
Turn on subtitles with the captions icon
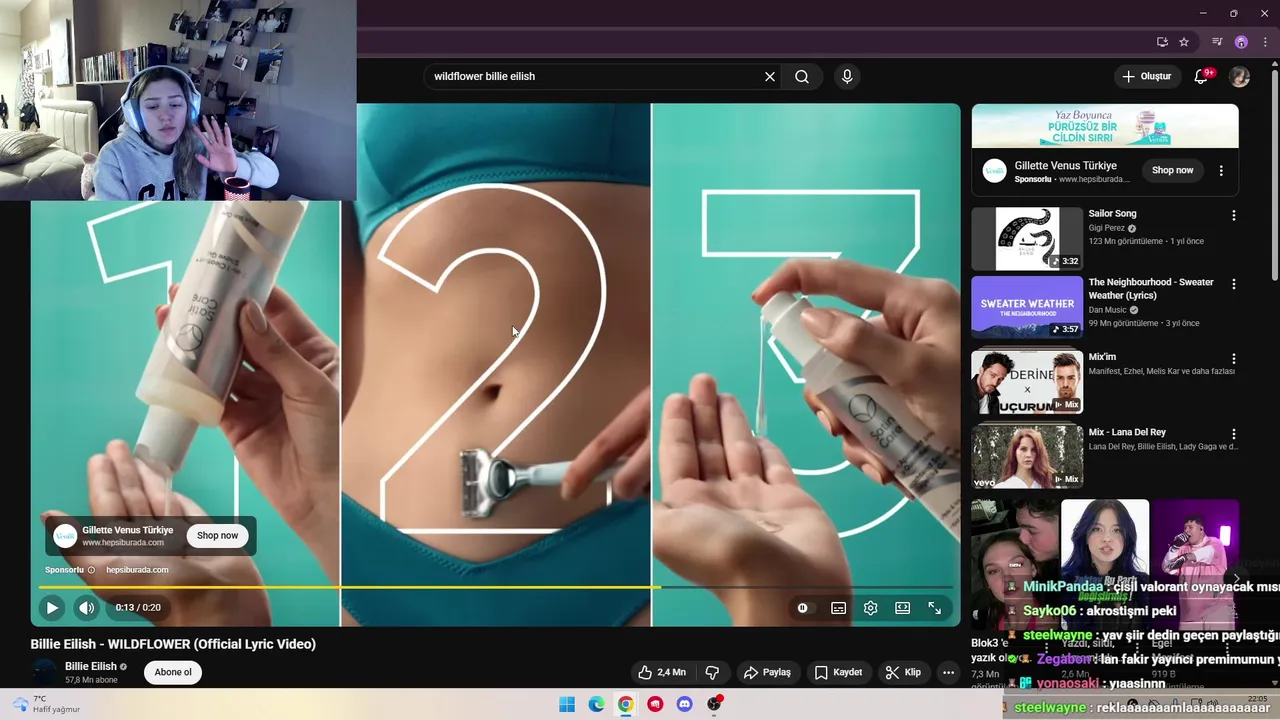838,608
